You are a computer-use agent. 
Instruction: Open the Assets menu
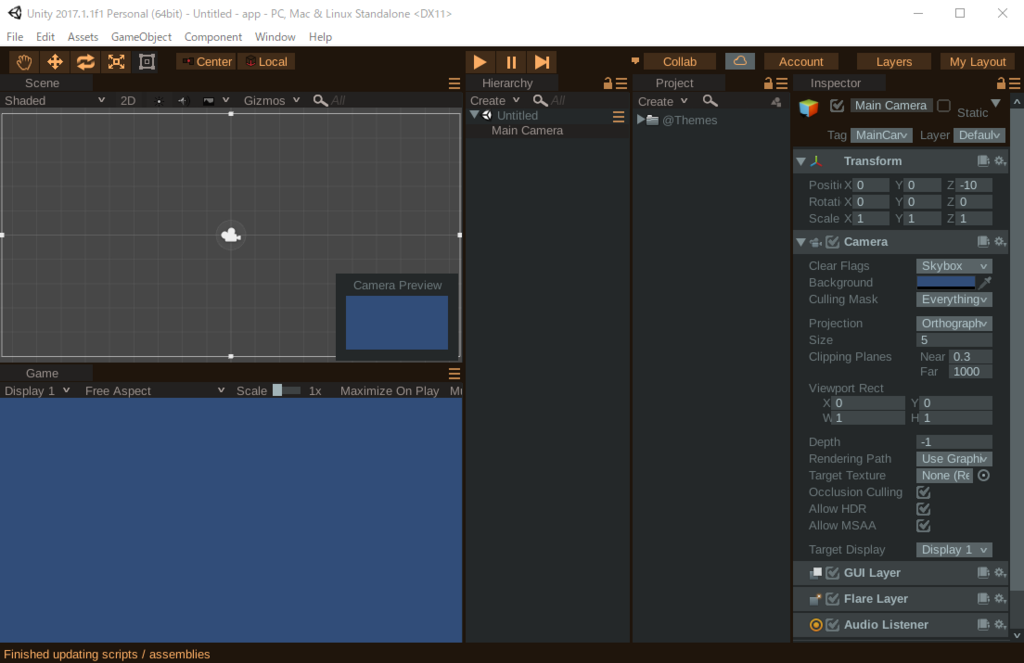coord(83,37)
